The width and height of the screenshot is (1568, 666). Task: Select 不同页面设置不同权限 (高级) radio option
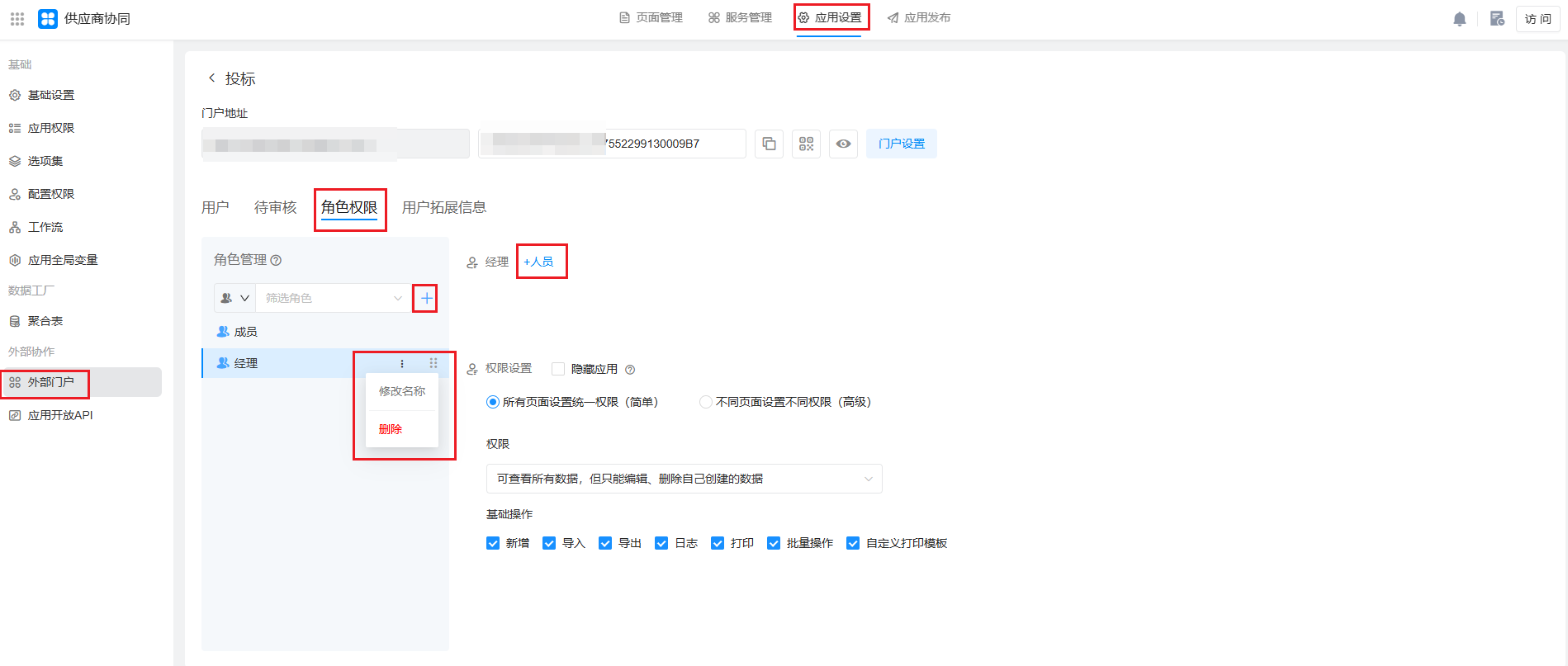point(705,402)
